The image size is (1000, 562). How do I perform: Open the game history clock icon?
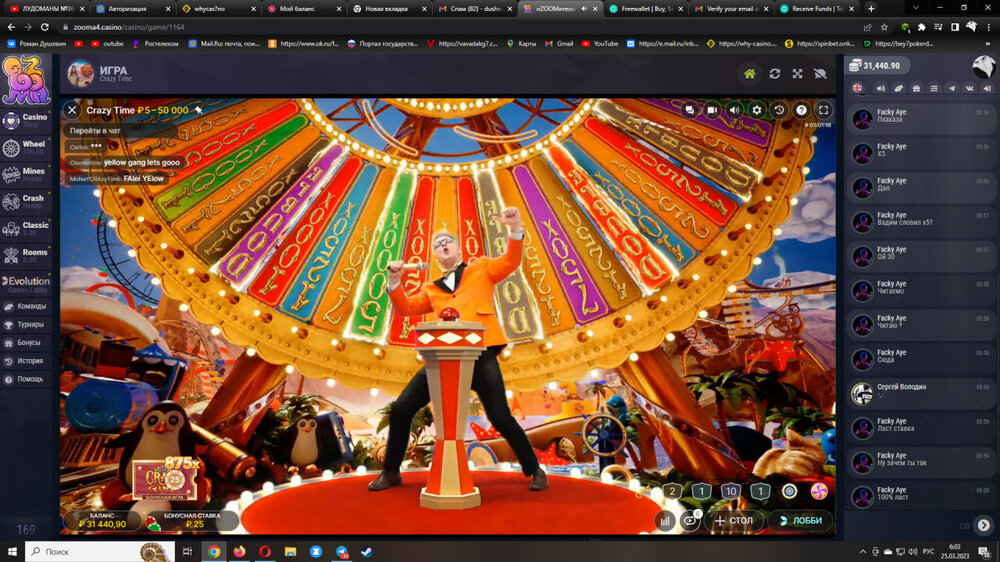(779, 110)
